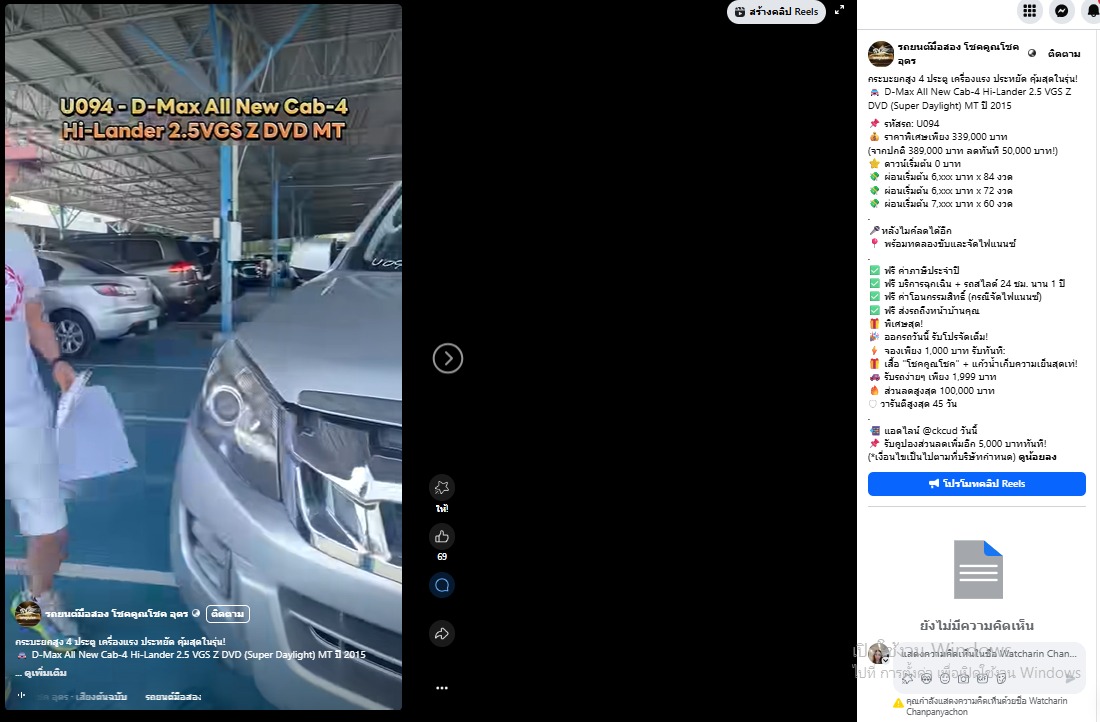
Task: Open the notifications bell icon
Action: pyautogui.click(x=1093, y=11)
